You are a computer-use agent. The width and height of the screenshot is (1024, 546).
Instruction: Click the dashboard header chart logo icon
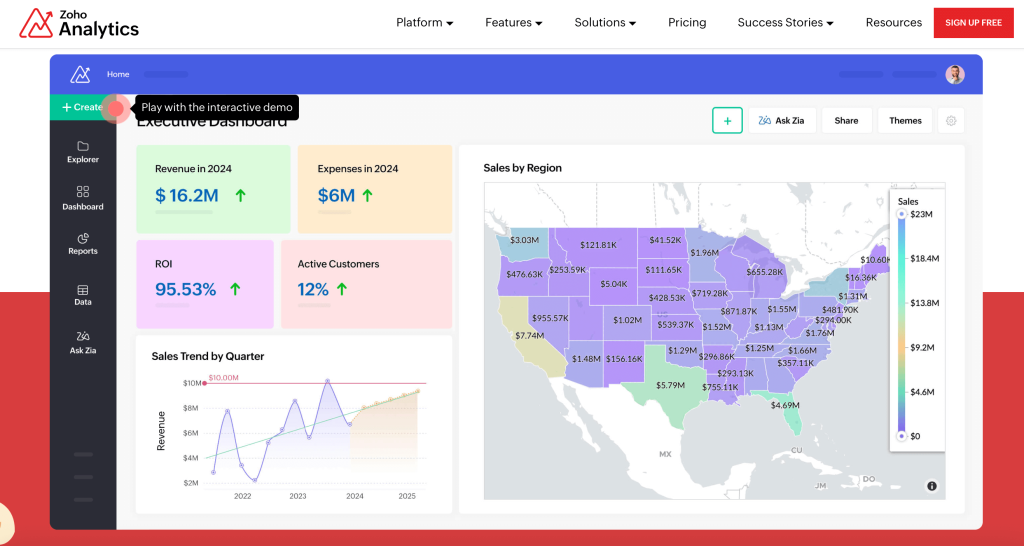click(80, 74)
